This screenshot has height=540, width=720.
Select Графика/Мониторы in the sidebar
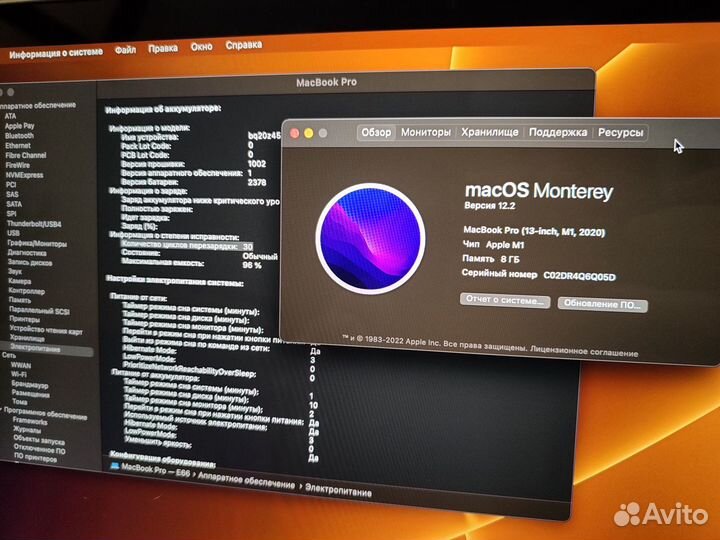point(37,243)
